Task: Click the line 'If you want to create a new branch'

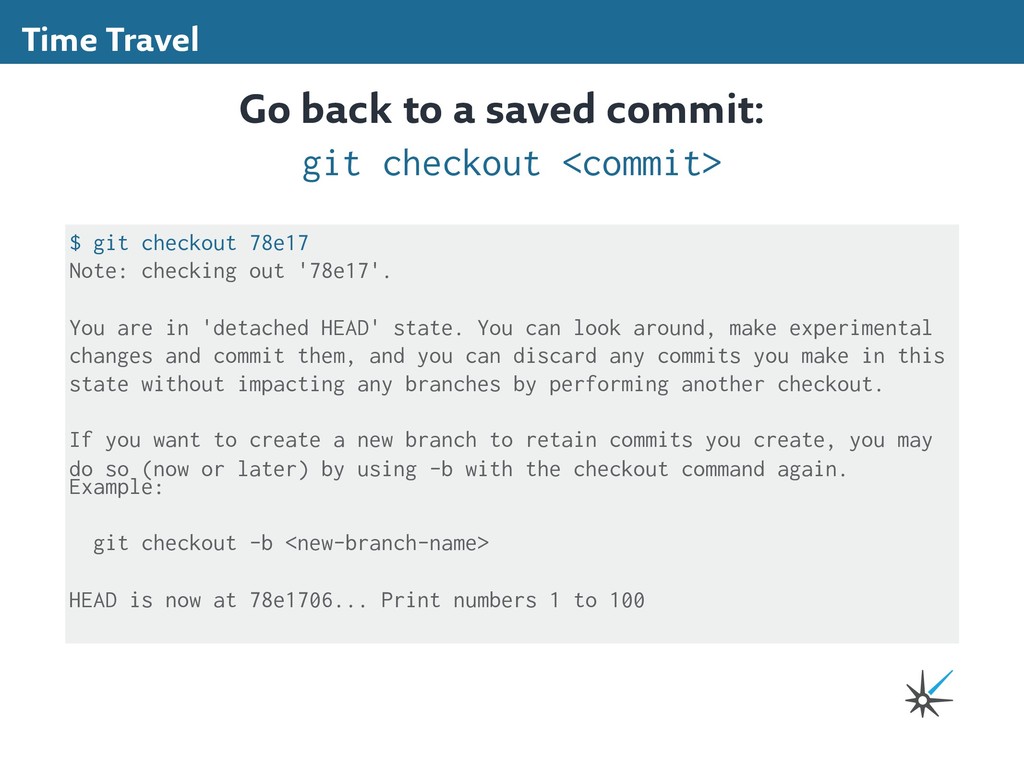Action: pyautogui.click(x=500, y=441)
